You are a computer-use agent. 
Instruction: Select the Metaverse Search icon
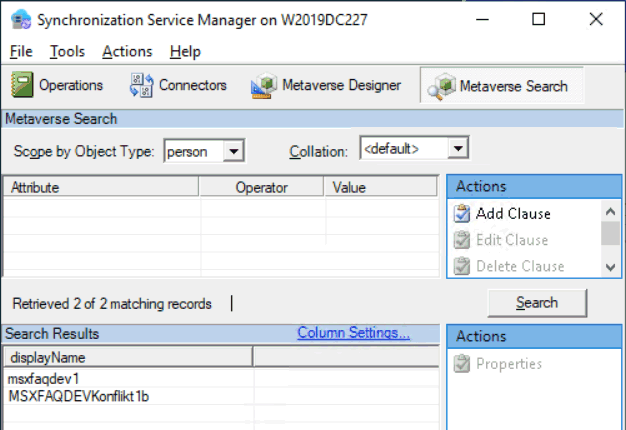click(x=441, y=87)
